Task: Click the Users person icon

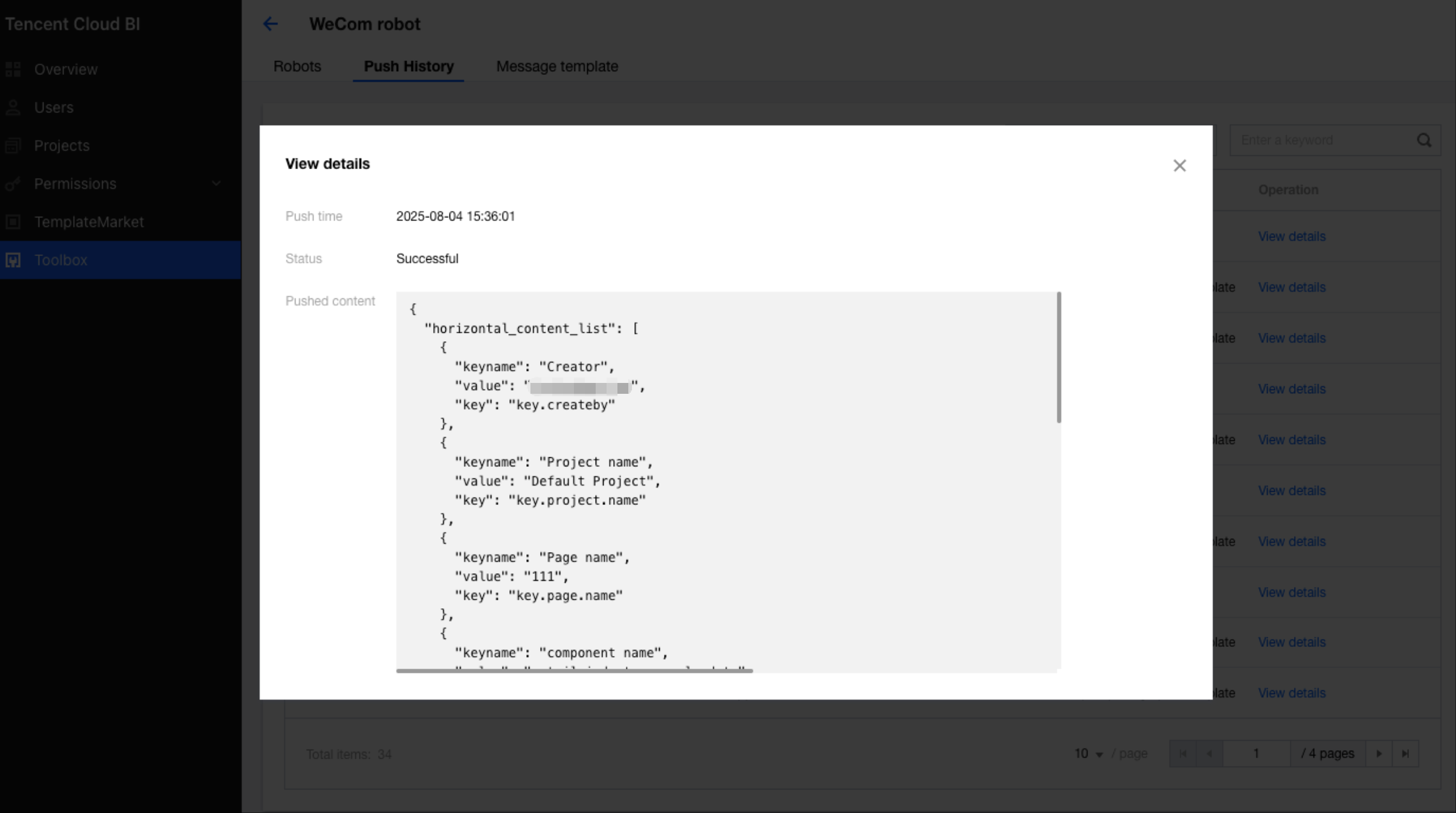Action: click(x=13, y=108)
